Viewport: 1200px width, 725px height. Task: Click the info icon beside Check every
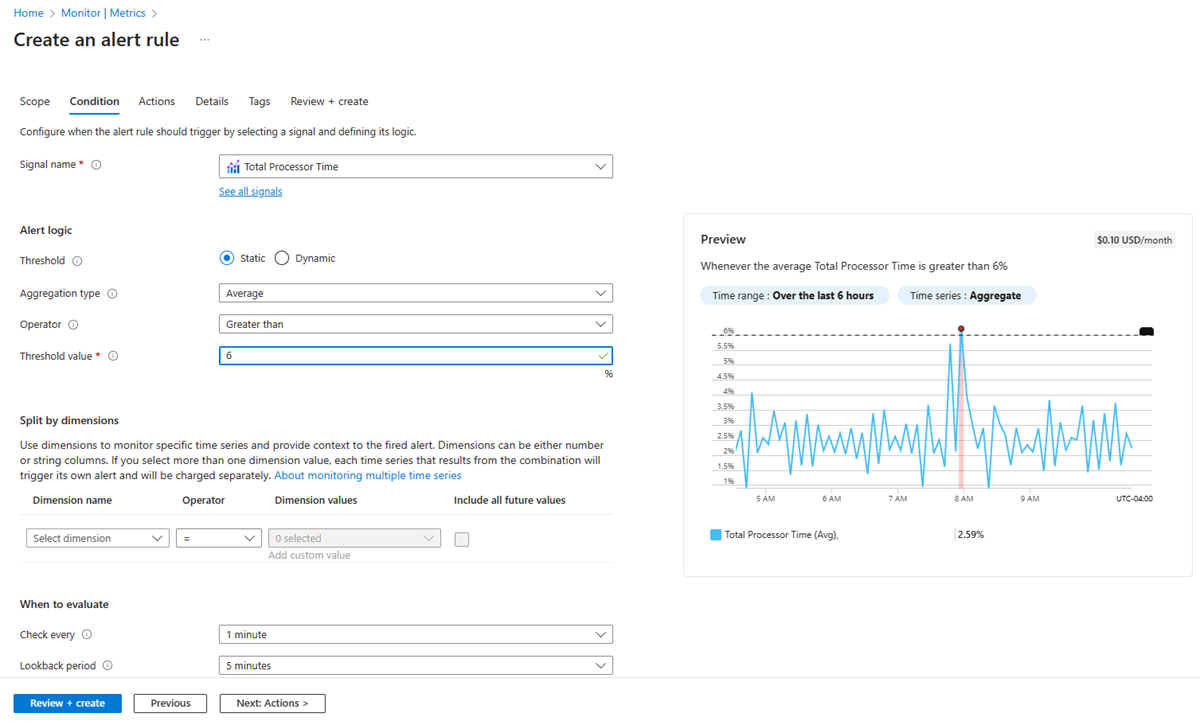(x=87, y=634)
